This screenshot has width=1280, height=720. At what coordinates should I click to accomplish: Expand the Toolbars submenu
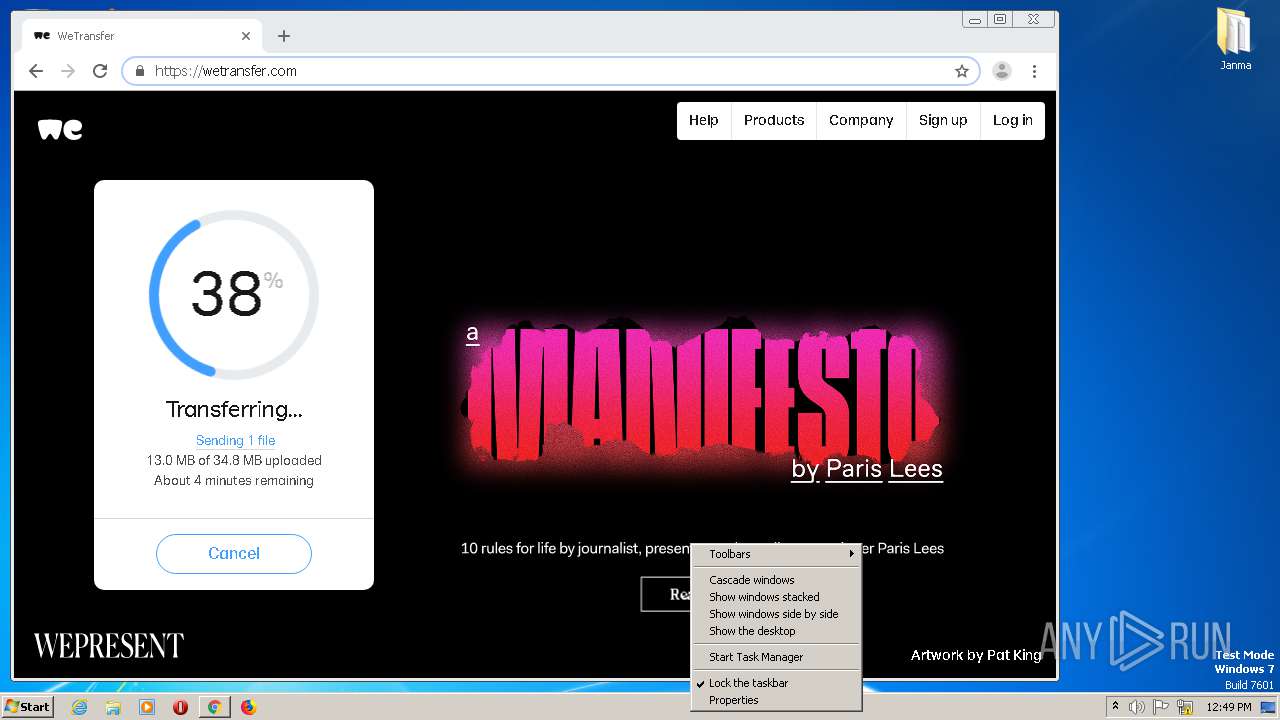(x=776, y=554)
